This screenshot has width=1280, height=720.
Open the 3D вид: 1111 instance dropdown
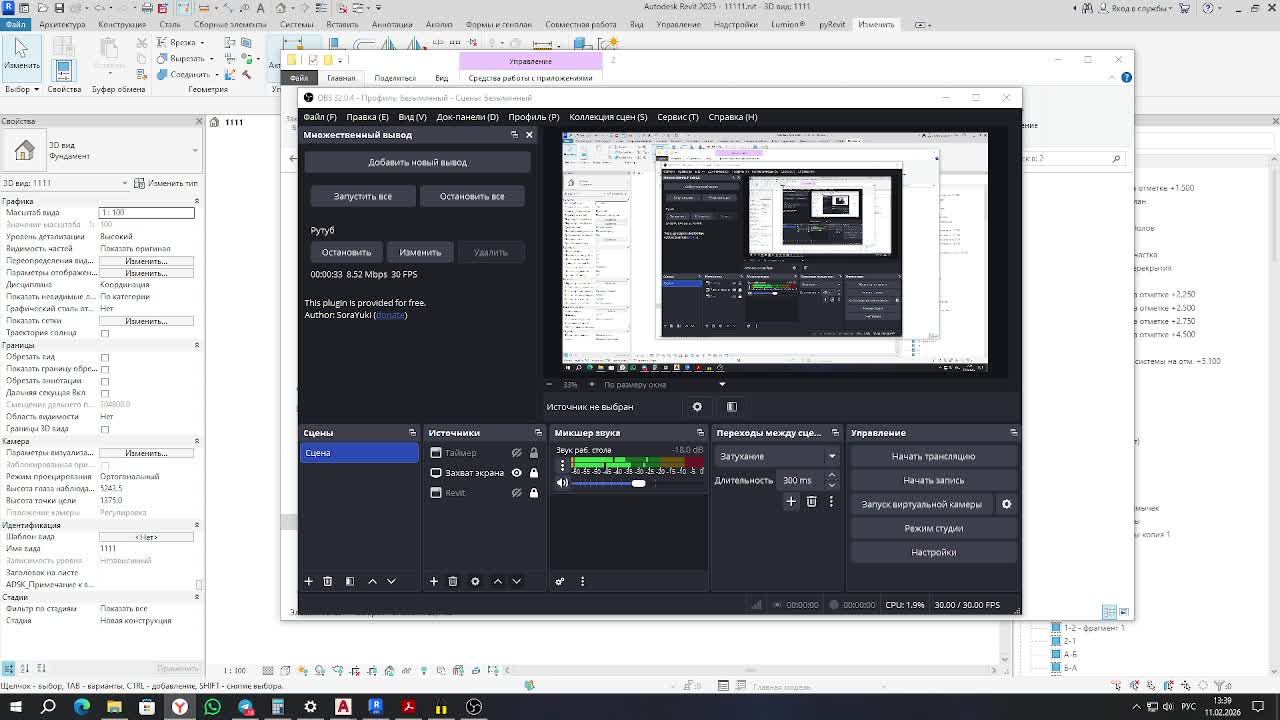(66, 183)
